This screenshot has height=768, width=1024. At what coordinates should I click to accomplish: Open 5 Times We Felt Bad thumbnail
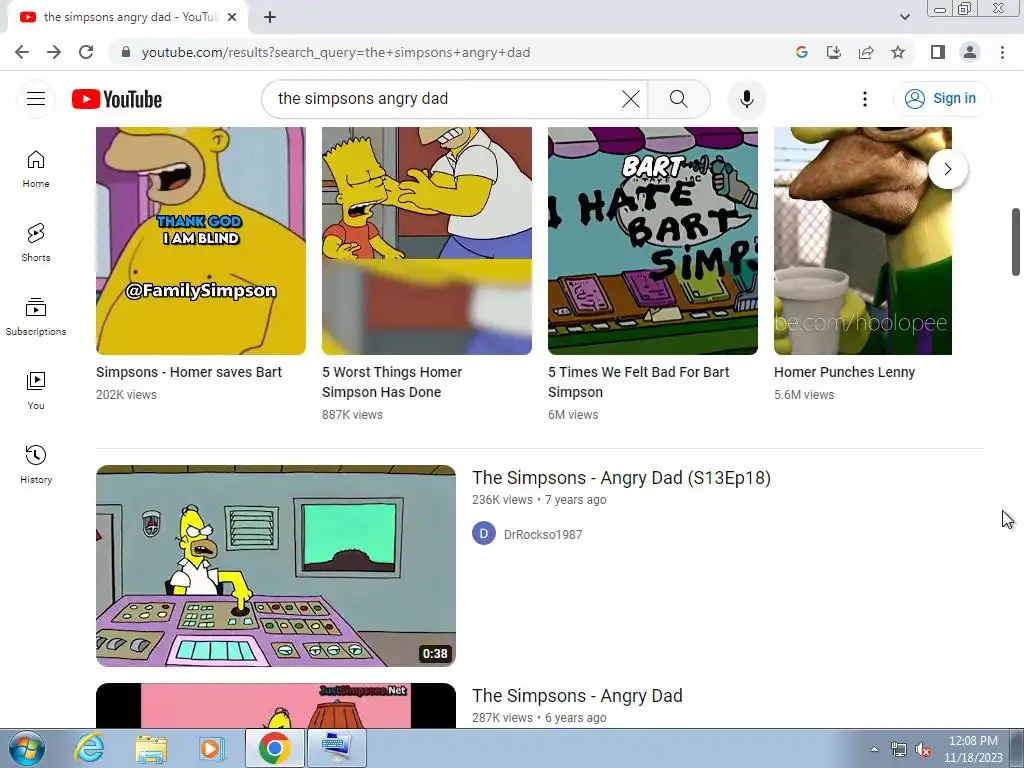tap(652, 241)
